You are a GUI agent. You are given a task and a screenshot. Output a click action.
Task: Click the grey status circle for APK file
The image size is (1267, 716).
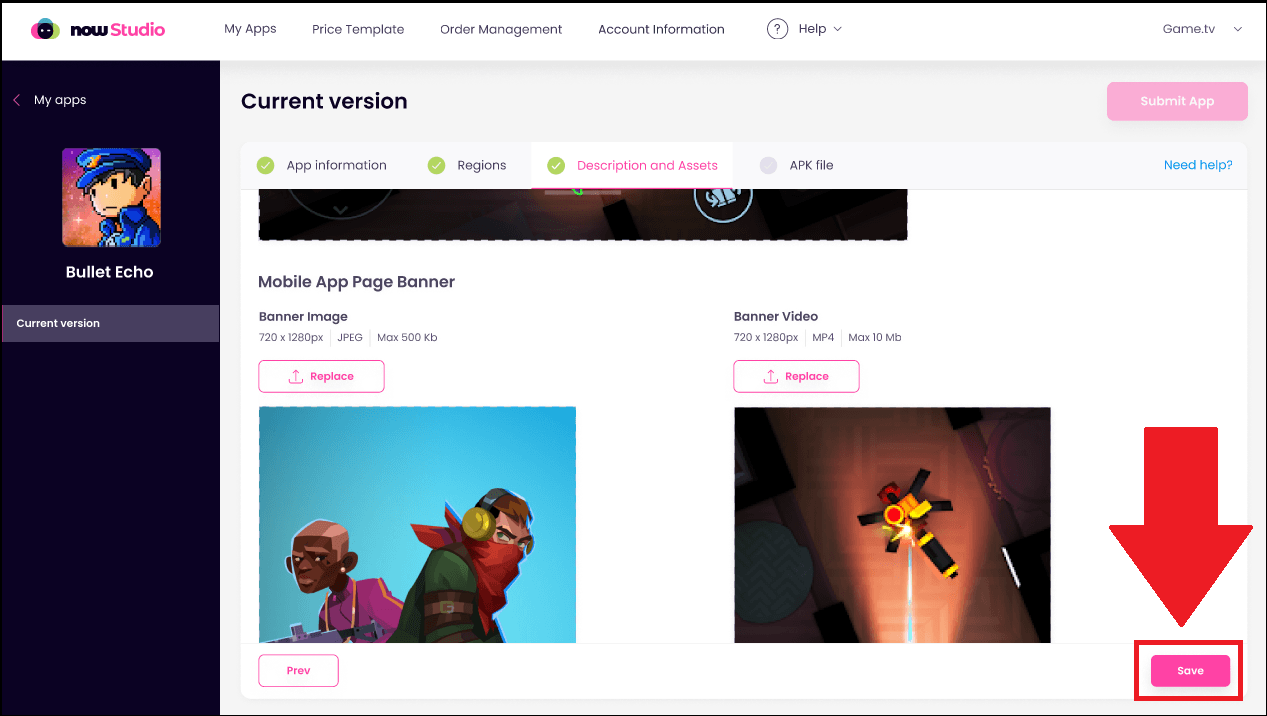point(768,165)
